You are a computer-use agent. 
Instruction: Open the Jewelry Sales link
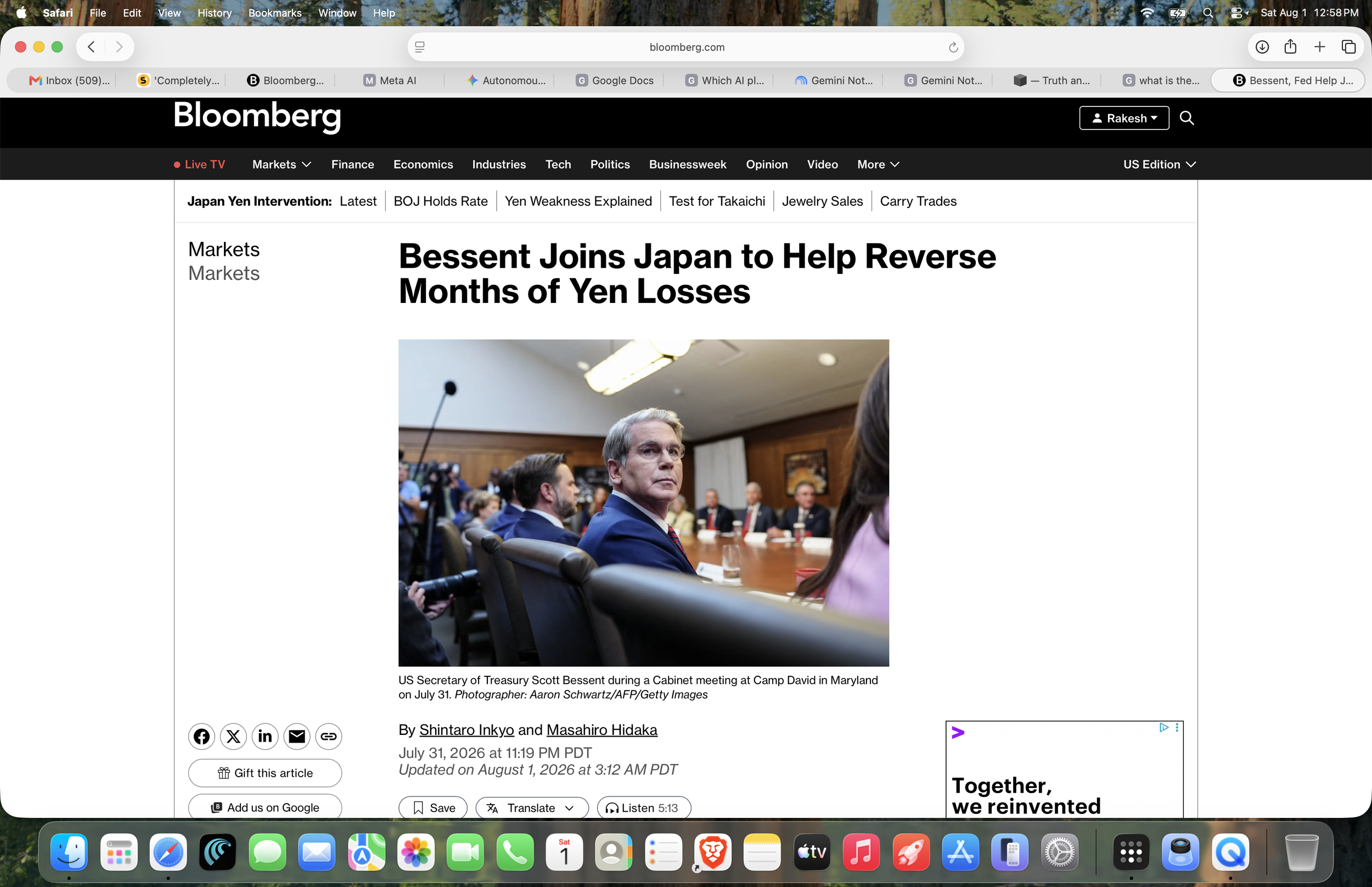coord(822,201)
